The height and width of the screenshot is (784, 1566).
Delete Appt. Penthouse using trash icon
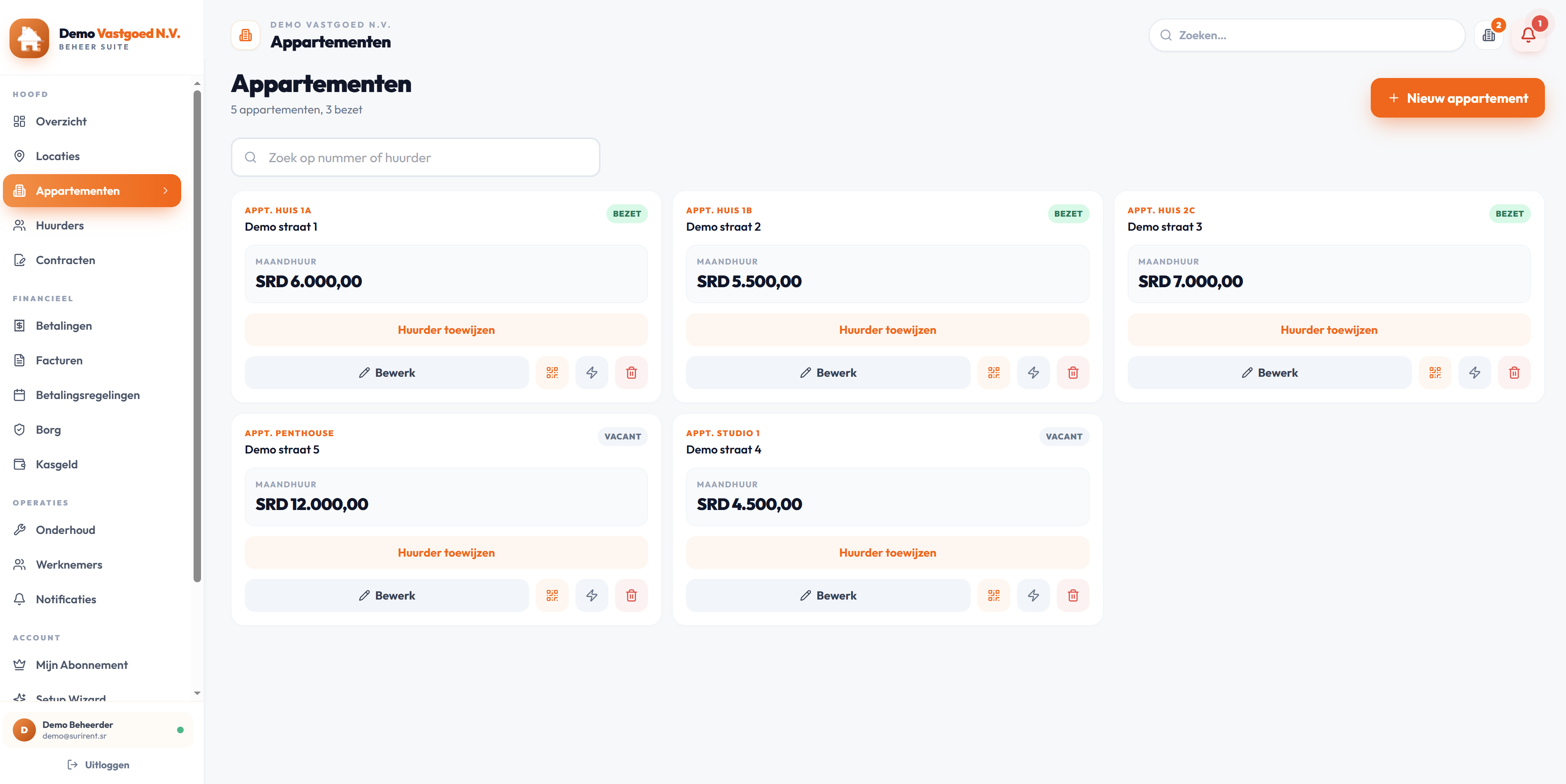[632, 595]
